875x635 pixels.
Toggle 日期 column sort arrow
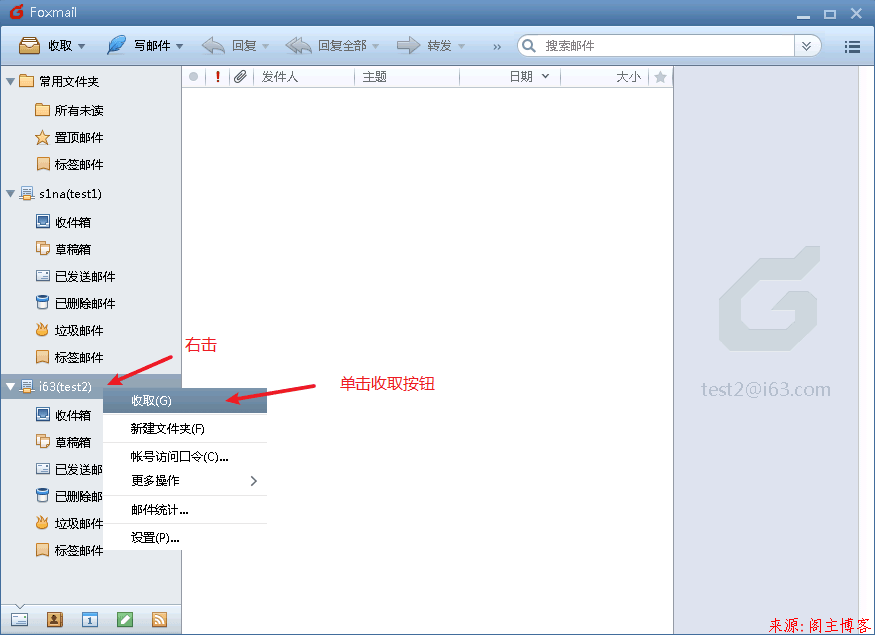click(x=545, y=76)
